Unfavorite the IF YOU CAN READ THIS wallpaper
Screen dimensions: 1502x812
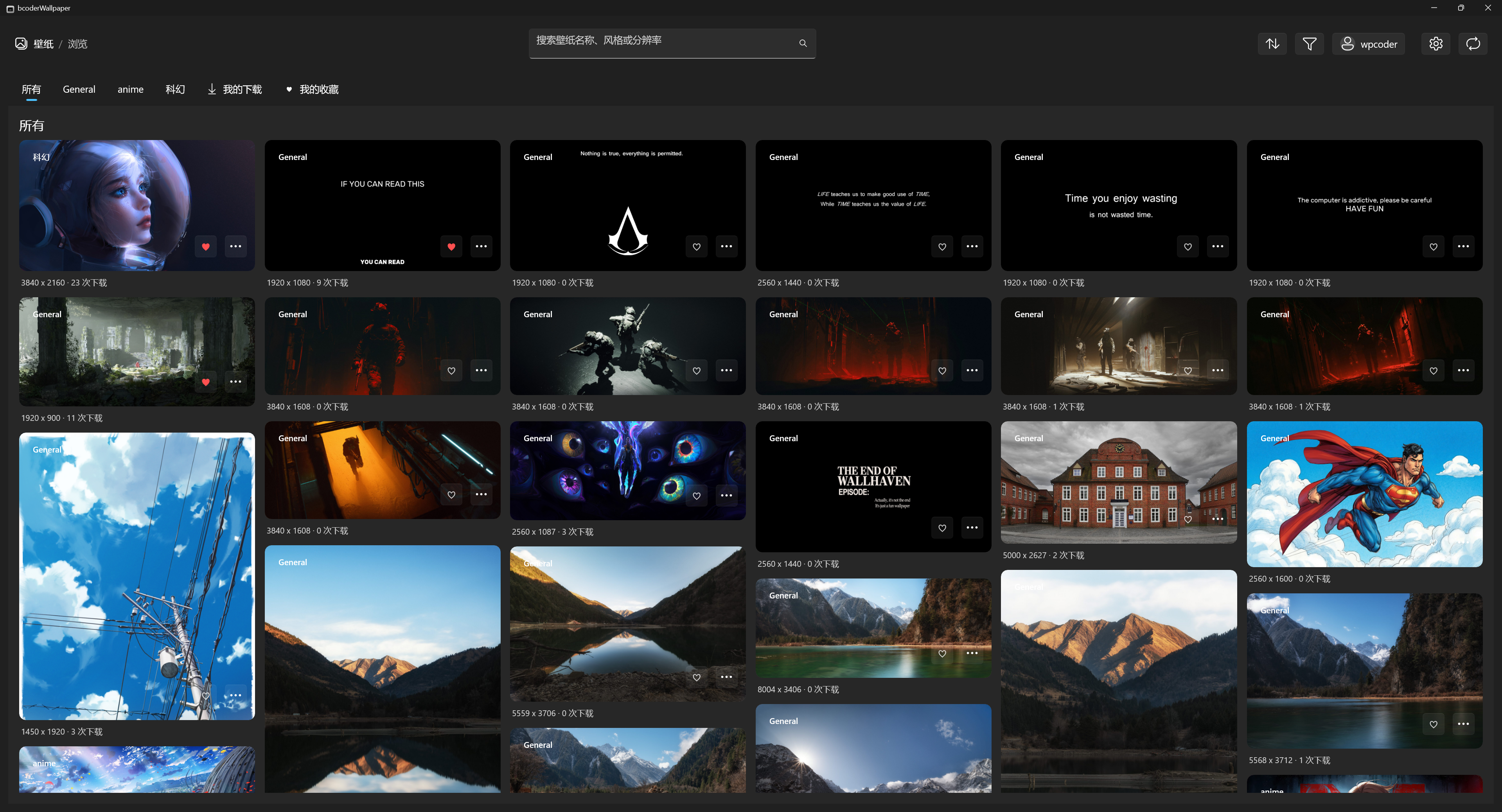(x=451, y=246)
